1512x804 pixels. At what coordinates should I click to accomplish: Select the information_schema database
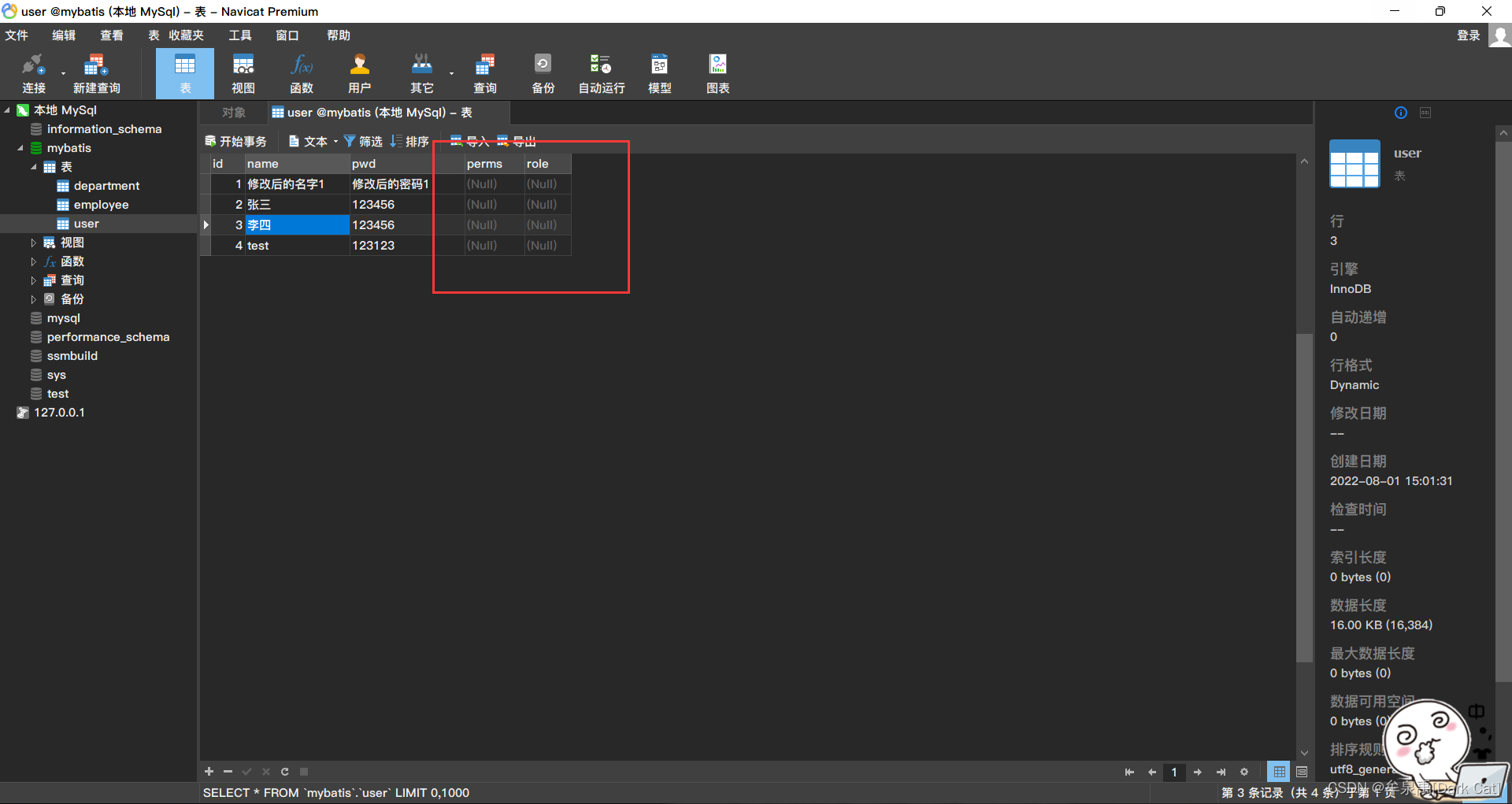(104, 129)
